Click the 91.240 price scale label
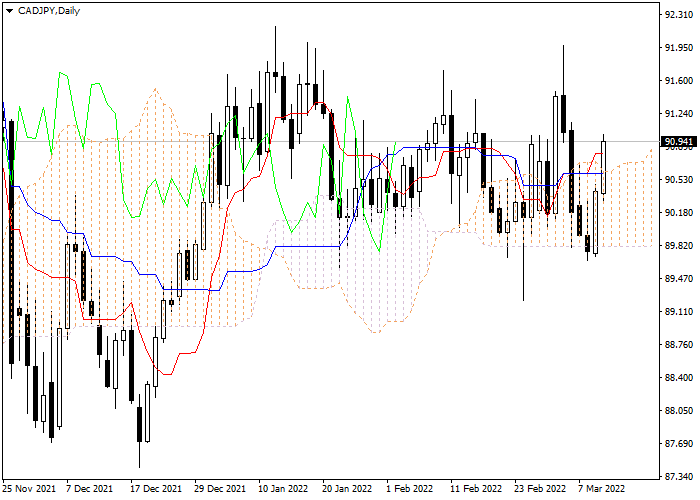This screenshot has height=500, width=700. point(679,114)
